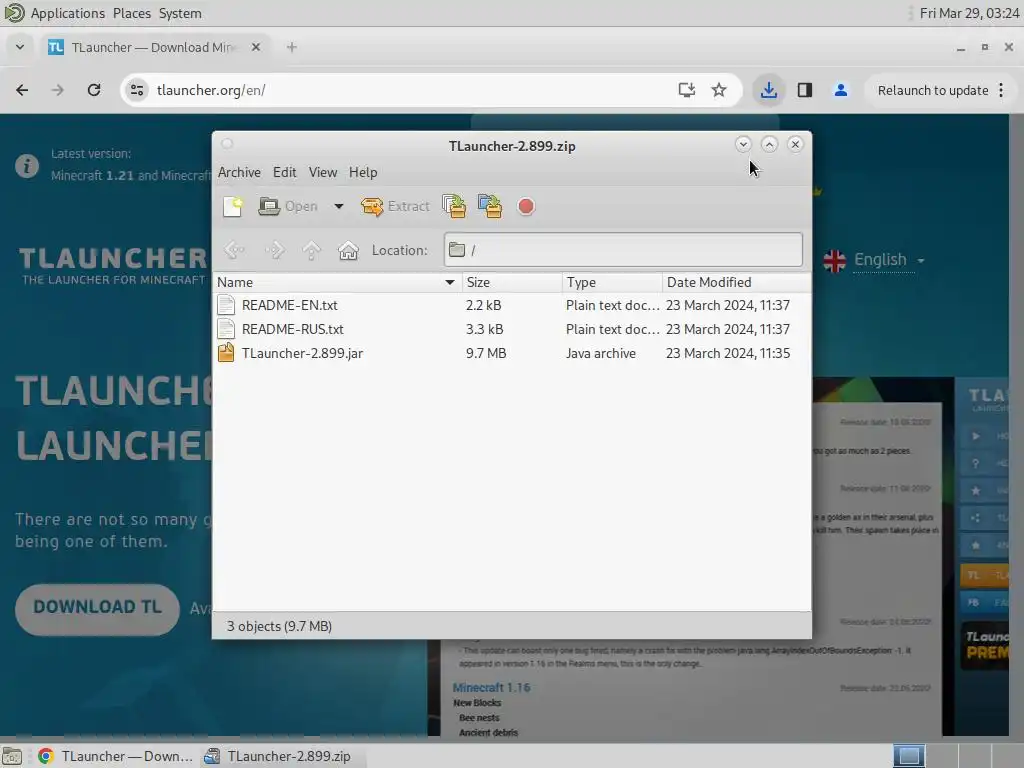Click the Chrome address bar URL
Screen dimensions: 1024x768
pos(211,90)
